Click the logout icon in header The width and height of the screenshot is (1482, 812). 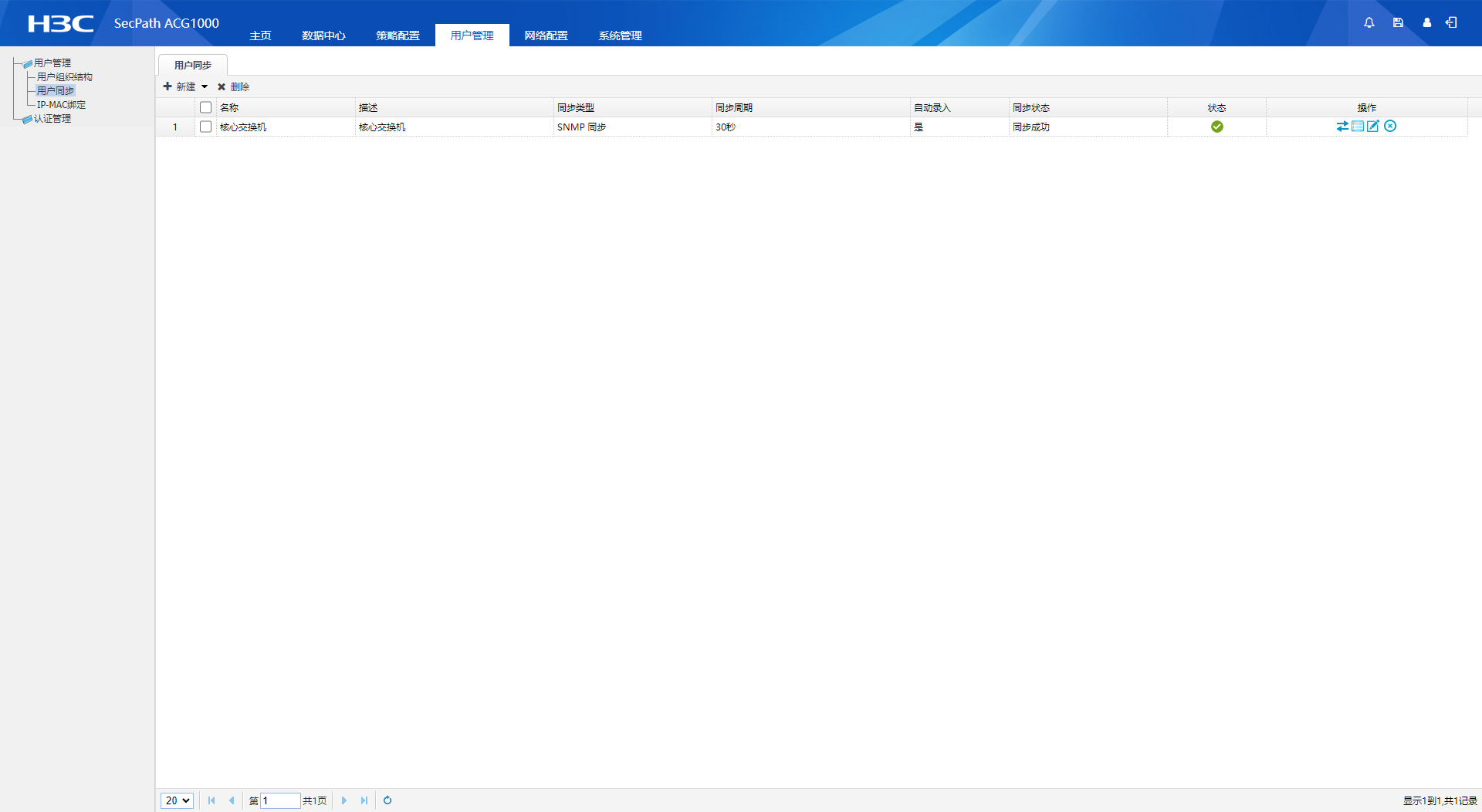click(1452, 23)
